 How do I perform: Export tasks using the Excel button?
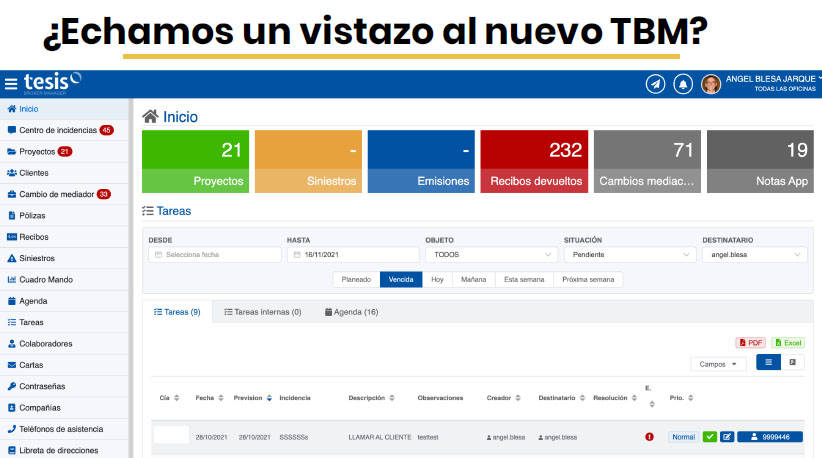[787, 342]
